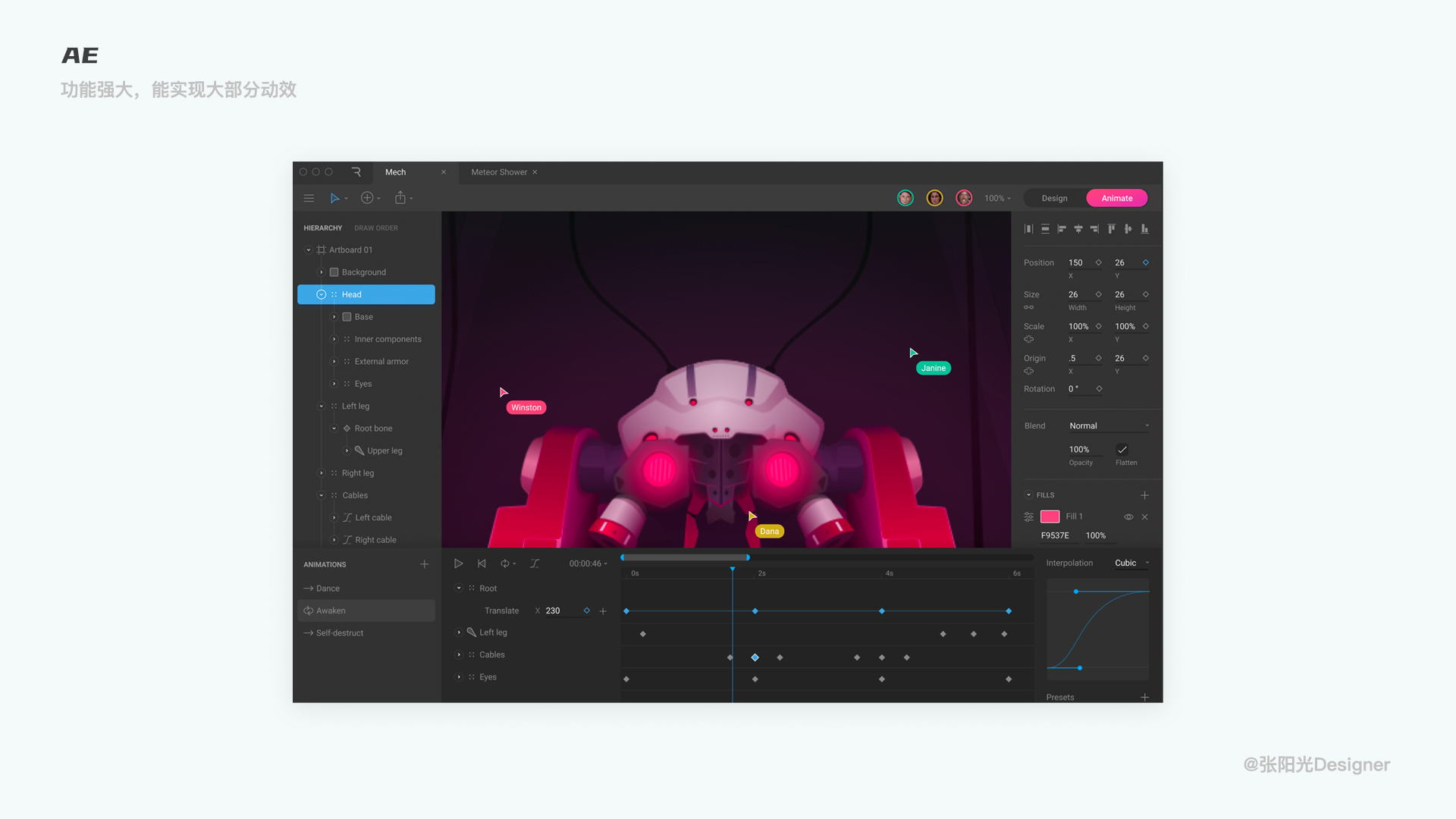
Task: Select the arrow pointer tool
Action: coord(334,198)
